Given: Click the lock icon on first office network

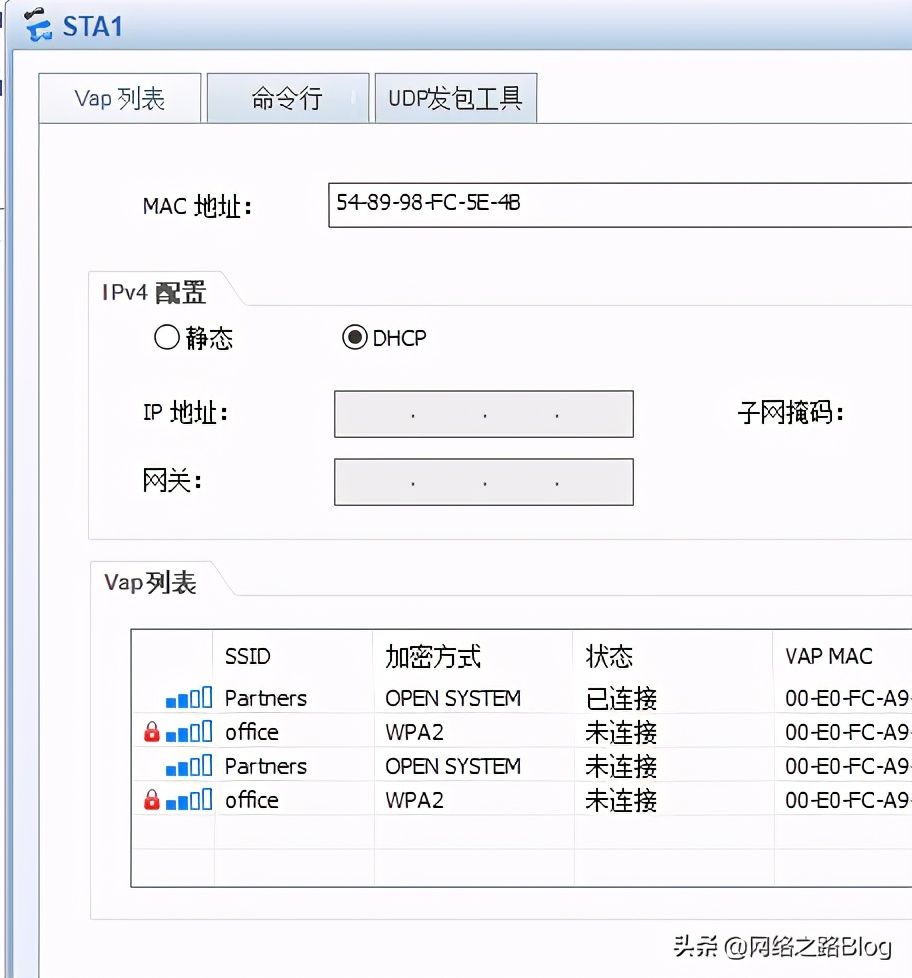Looking at the screenshot, I should click(x=152, y=733).
